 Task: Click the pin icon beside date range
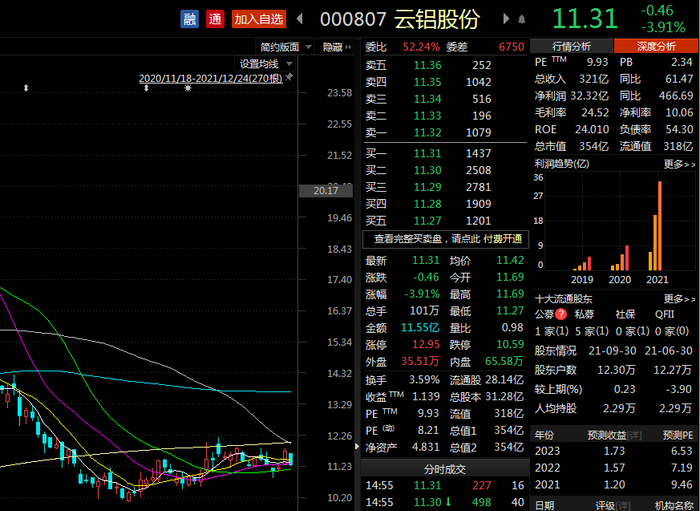tap(289, 77)
